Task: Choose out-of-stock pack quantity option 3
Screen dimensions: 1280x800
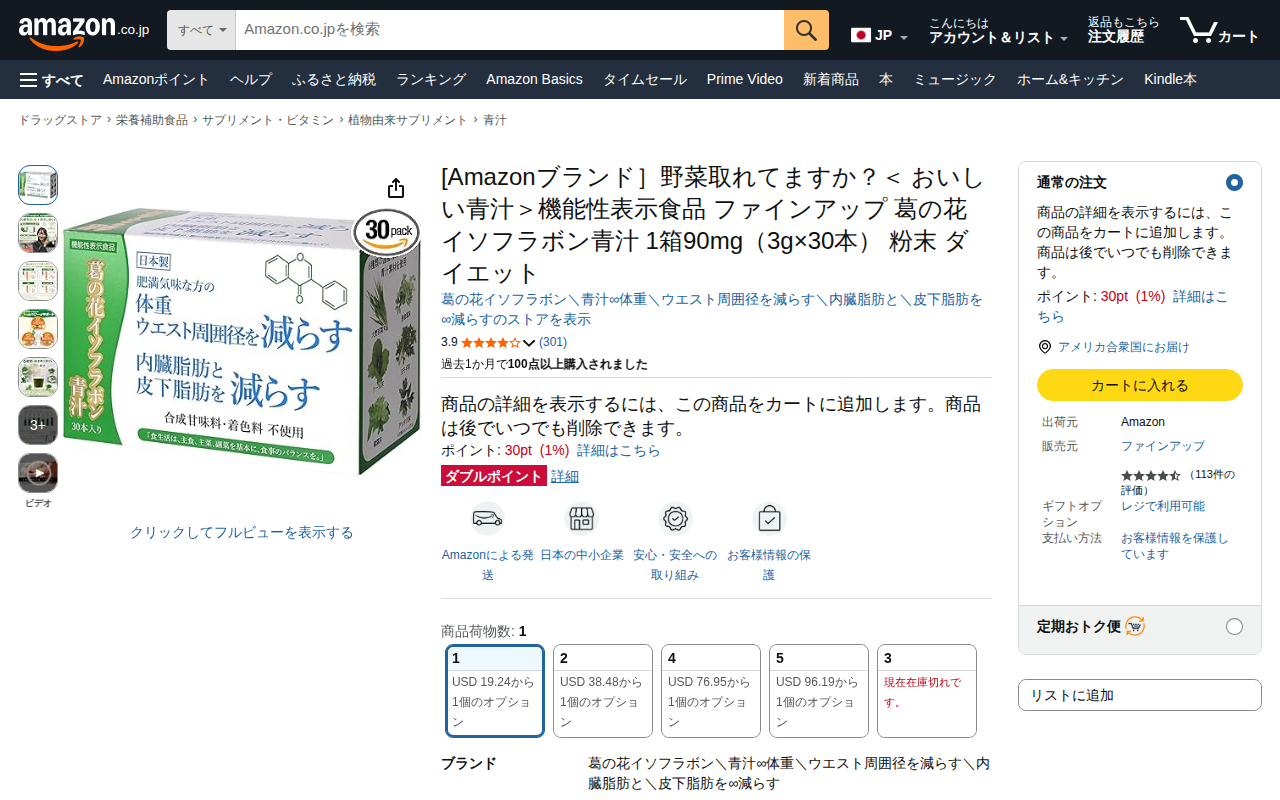Action: coord(927,691)
